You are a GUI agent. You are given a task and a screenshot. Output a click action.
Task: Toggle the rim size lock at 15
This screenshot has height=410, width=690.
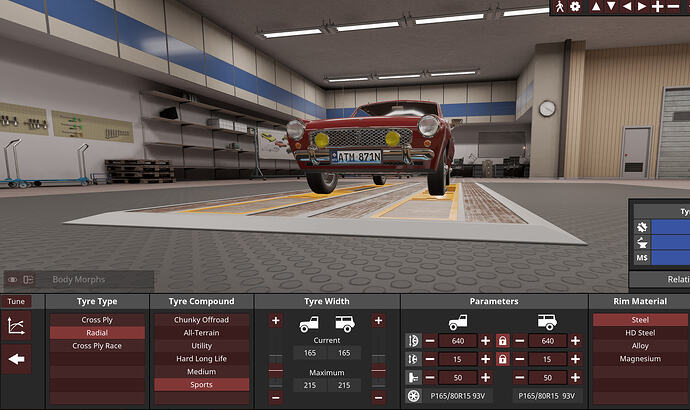click(x=503, y=359)
